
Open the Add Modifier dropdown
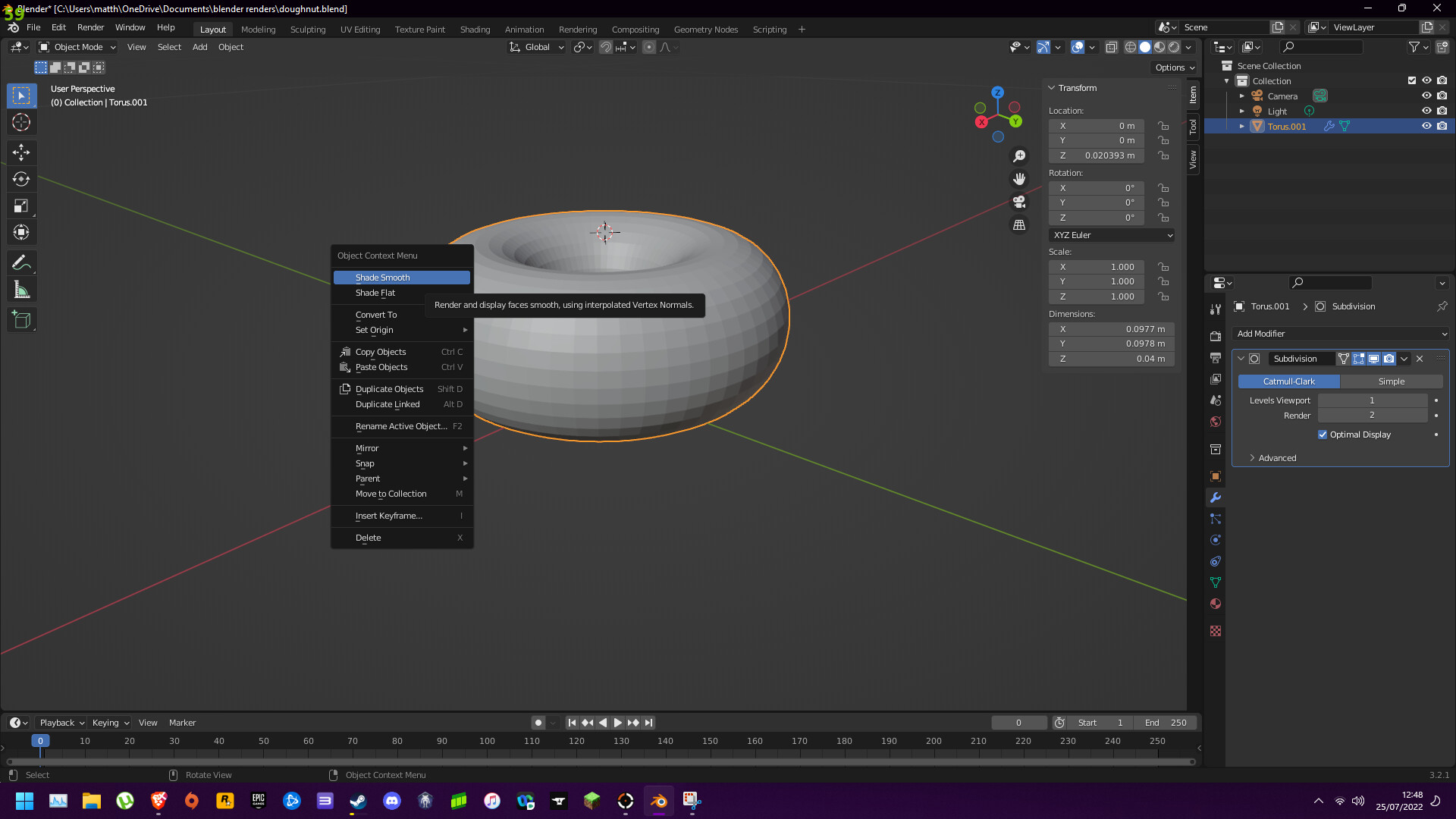[1339, 334]
